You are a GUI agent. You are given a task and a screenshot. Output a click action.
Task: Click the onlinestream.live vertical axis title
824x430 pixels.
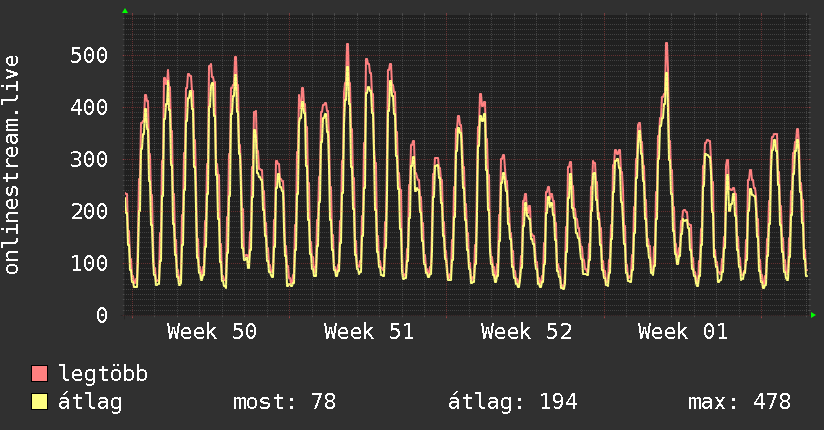[x=12, y=165]
